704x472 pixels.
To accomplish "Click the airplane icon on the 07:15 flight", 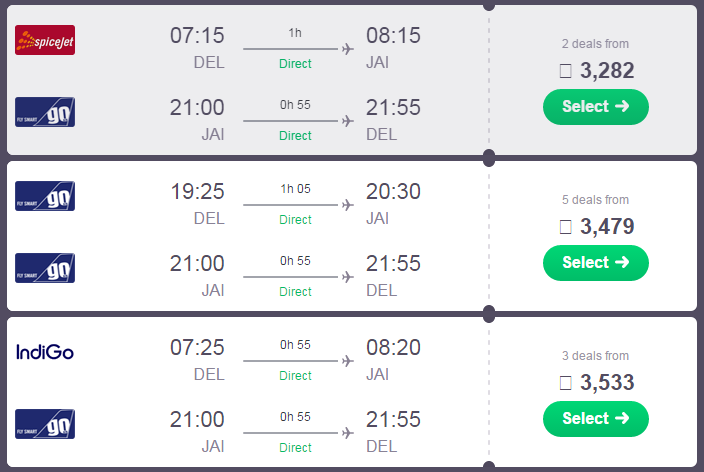I will click(348, 49).
